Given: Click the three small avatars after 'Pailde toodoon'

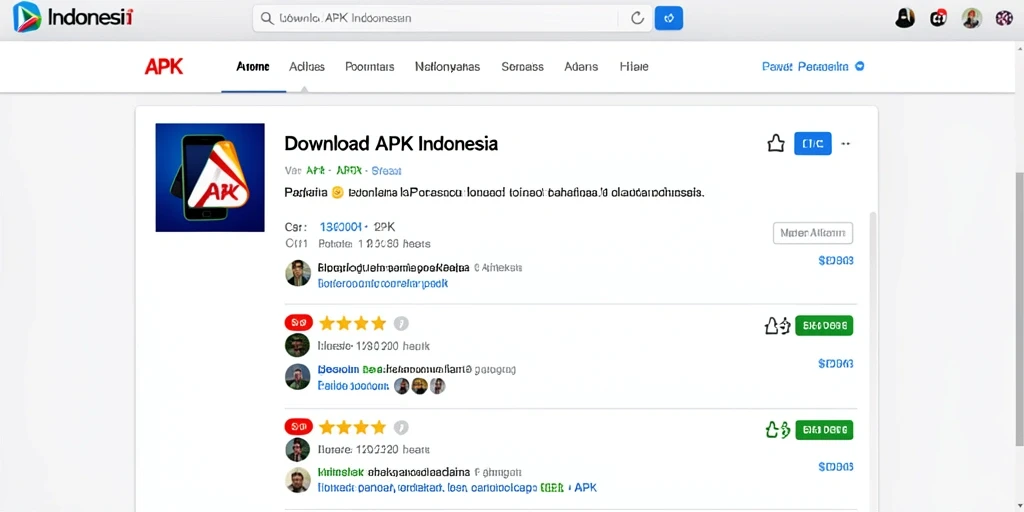Looking at the screenshot, I should point(419,386).
